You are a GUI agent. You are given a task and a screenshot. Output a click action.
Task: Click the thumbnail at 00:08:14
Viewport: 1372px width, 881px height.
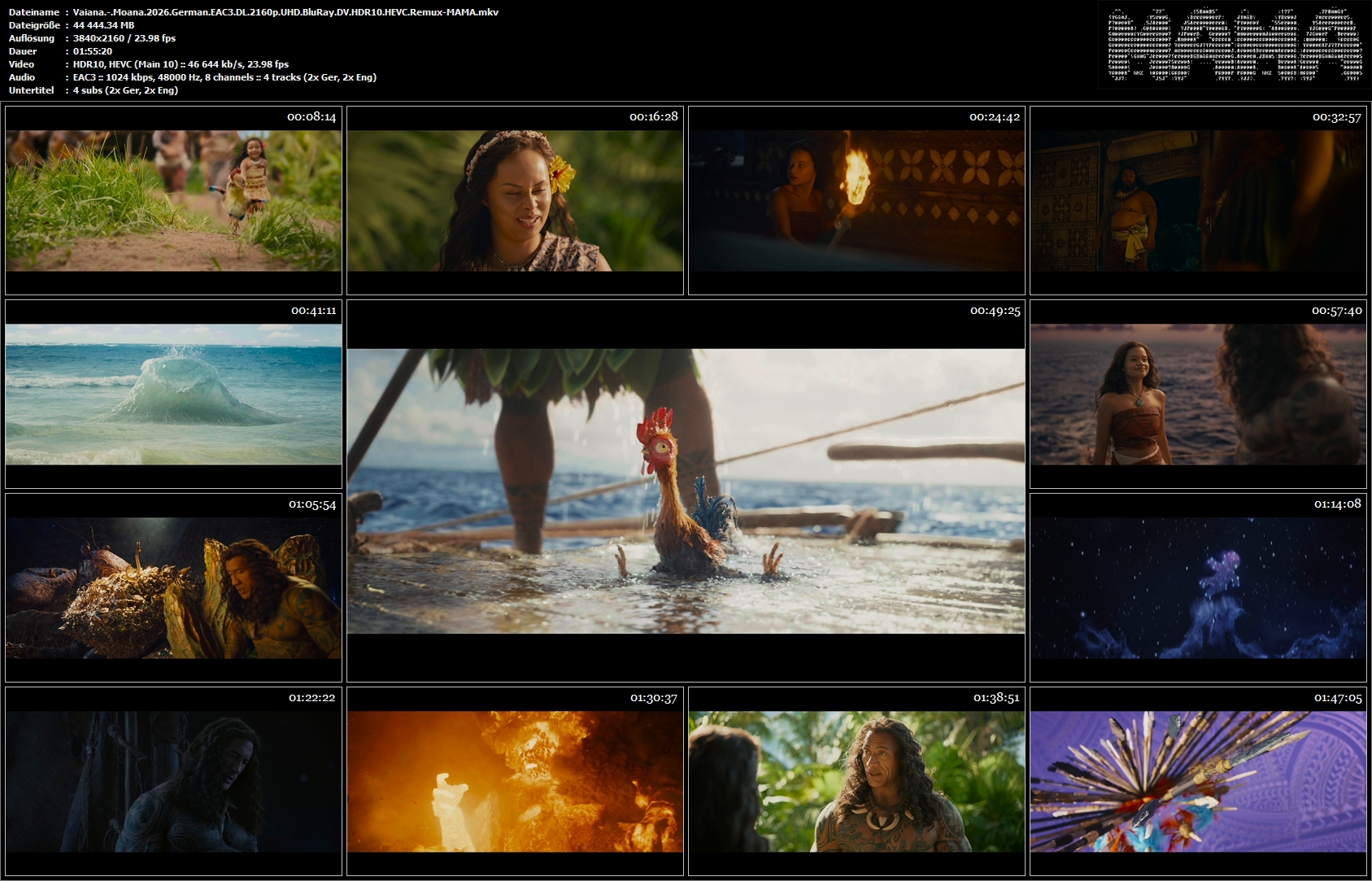pyautogui.click(x=173, y=200)
